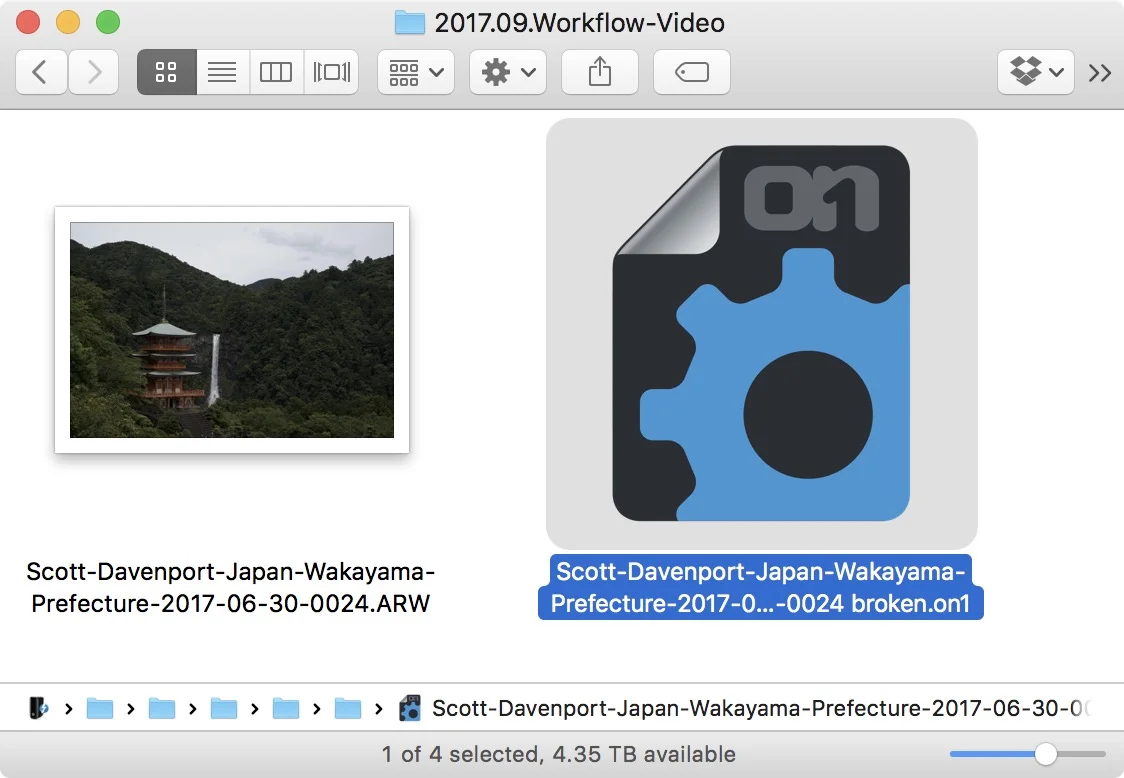This screenshot has height=778, width=1124.
Task: Click the '2017.09.Workflow-Video' window title
Action: coord(579,23)
